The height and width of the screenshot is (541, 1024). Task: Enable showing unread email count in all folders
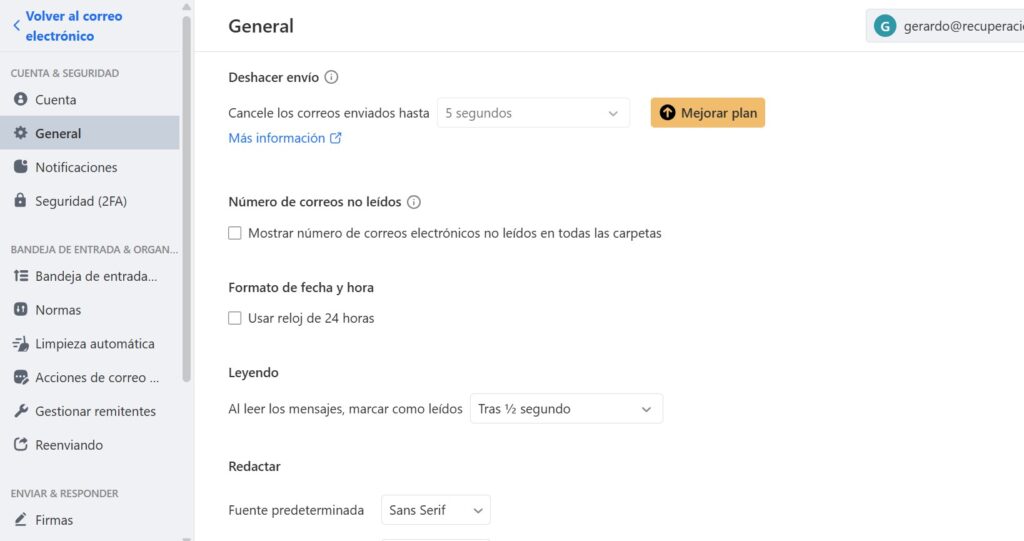click(x=235, y=233)
